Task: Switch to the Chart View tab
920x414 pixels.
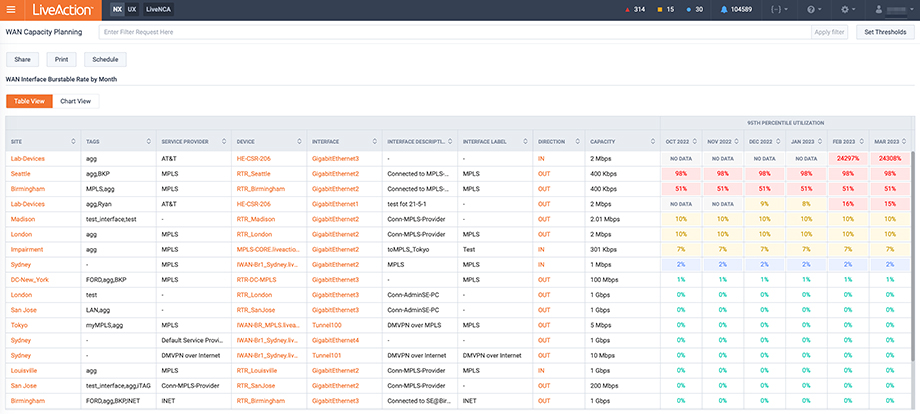Action: pos(76,101)
